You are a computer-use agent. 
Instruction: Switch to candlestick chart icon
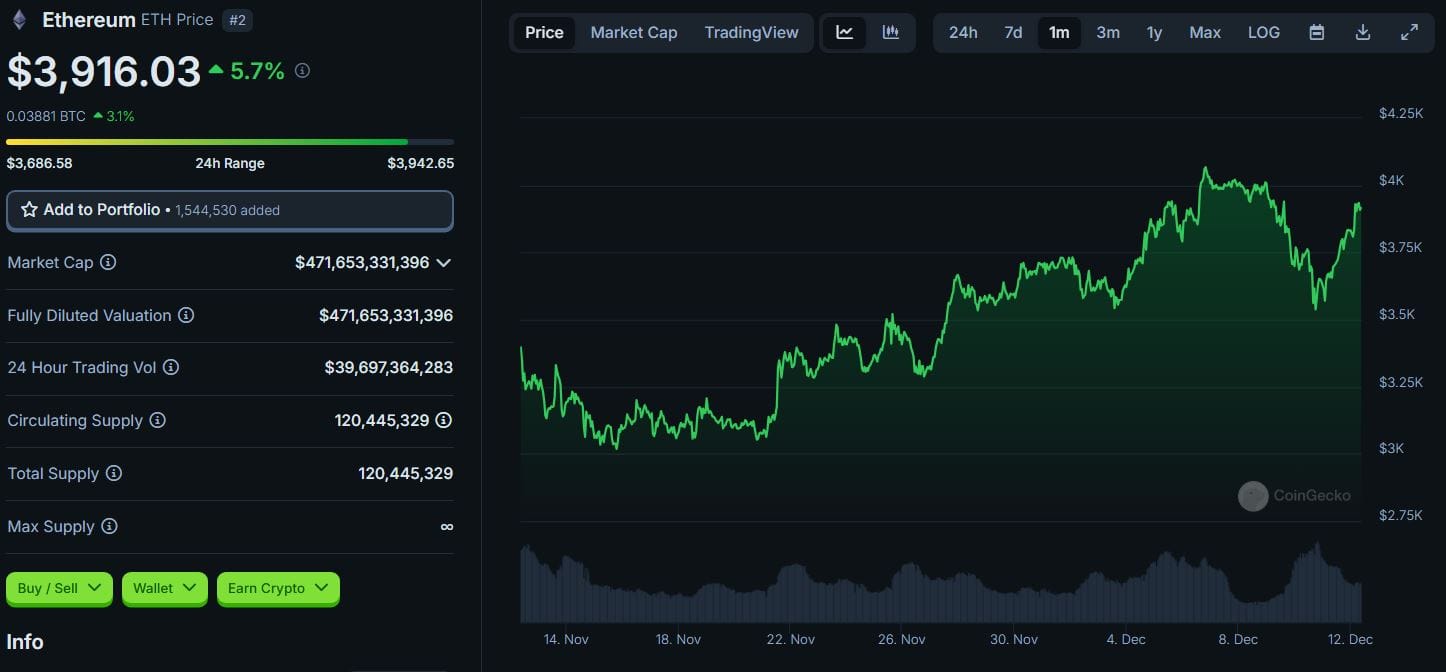pos(890,32)
